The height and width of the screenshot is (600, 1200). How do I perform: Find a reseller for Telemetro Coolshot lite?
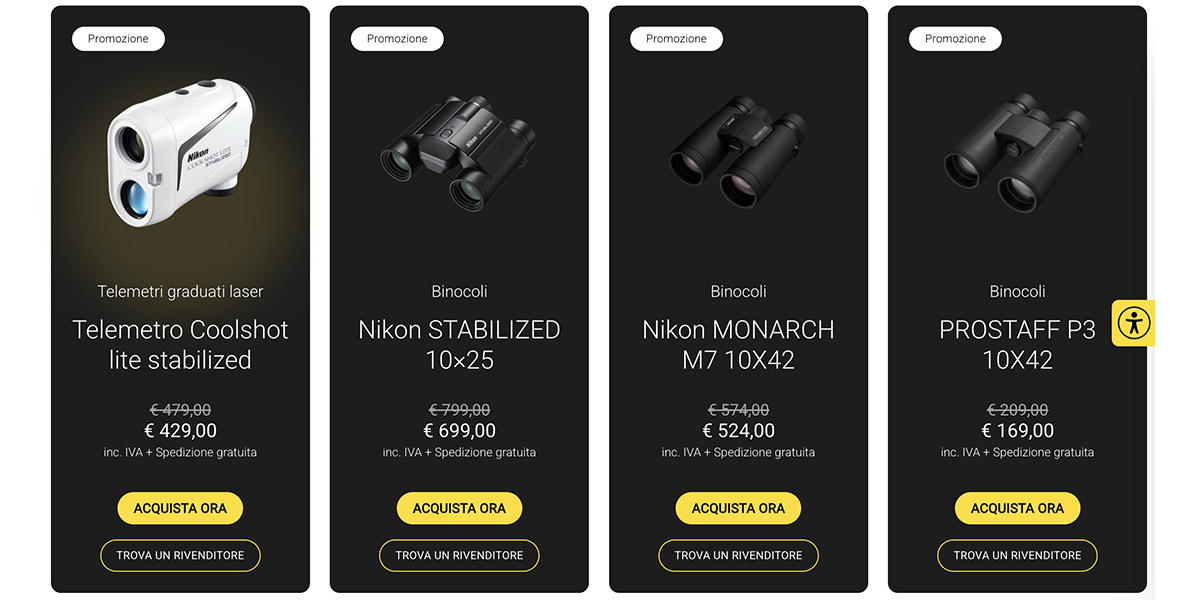[x=180, y=555]
